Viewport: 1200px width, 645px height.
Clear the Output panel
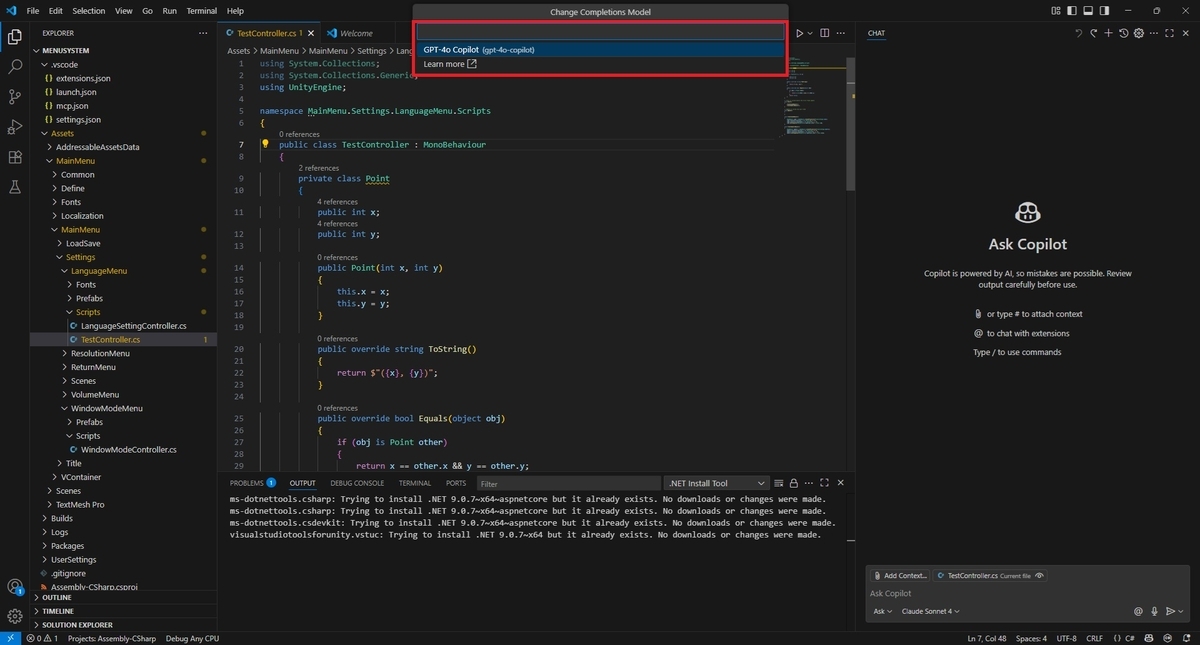[778, 483]
